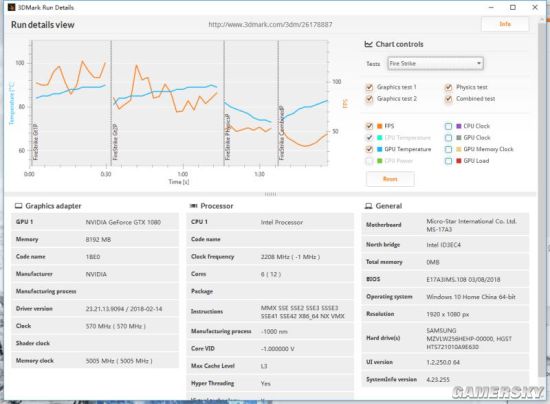Enable the GPU Load checkbox

448,161
